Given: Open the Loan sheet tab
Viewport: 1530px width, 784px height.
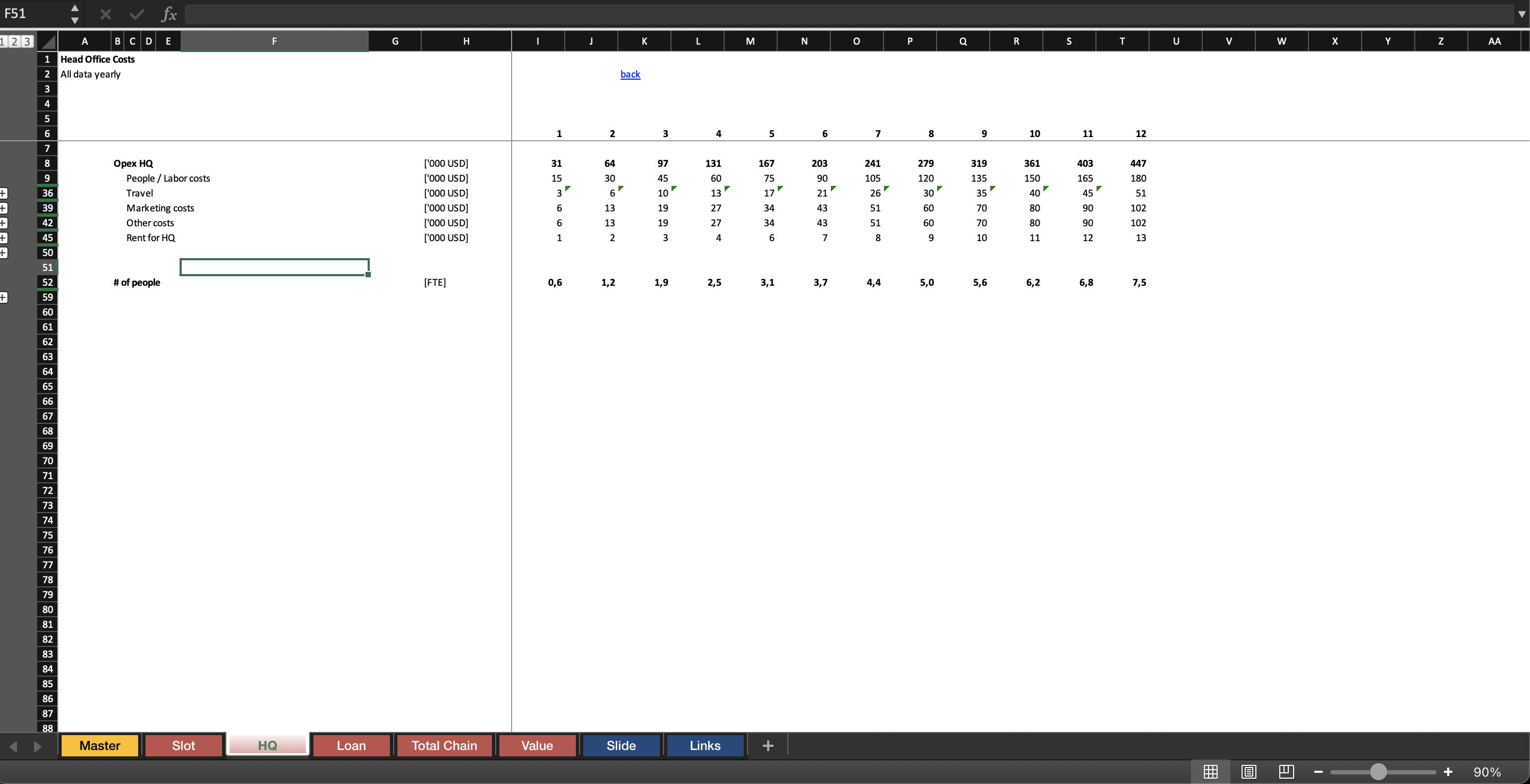Looking at the screenshot, I should pos(352,745).
